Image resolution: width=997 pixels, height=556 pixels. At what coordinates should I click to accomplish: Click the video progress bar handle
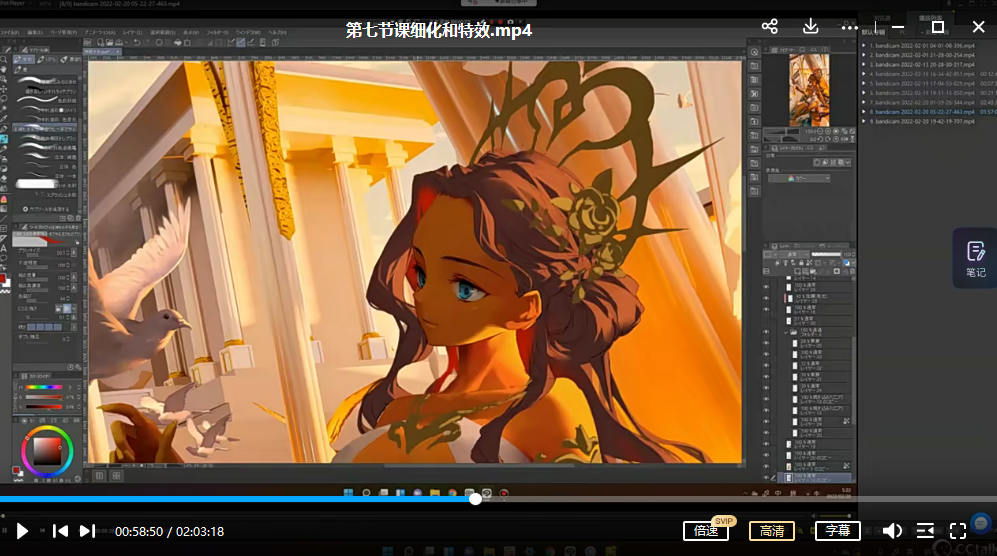pos(475,499)
